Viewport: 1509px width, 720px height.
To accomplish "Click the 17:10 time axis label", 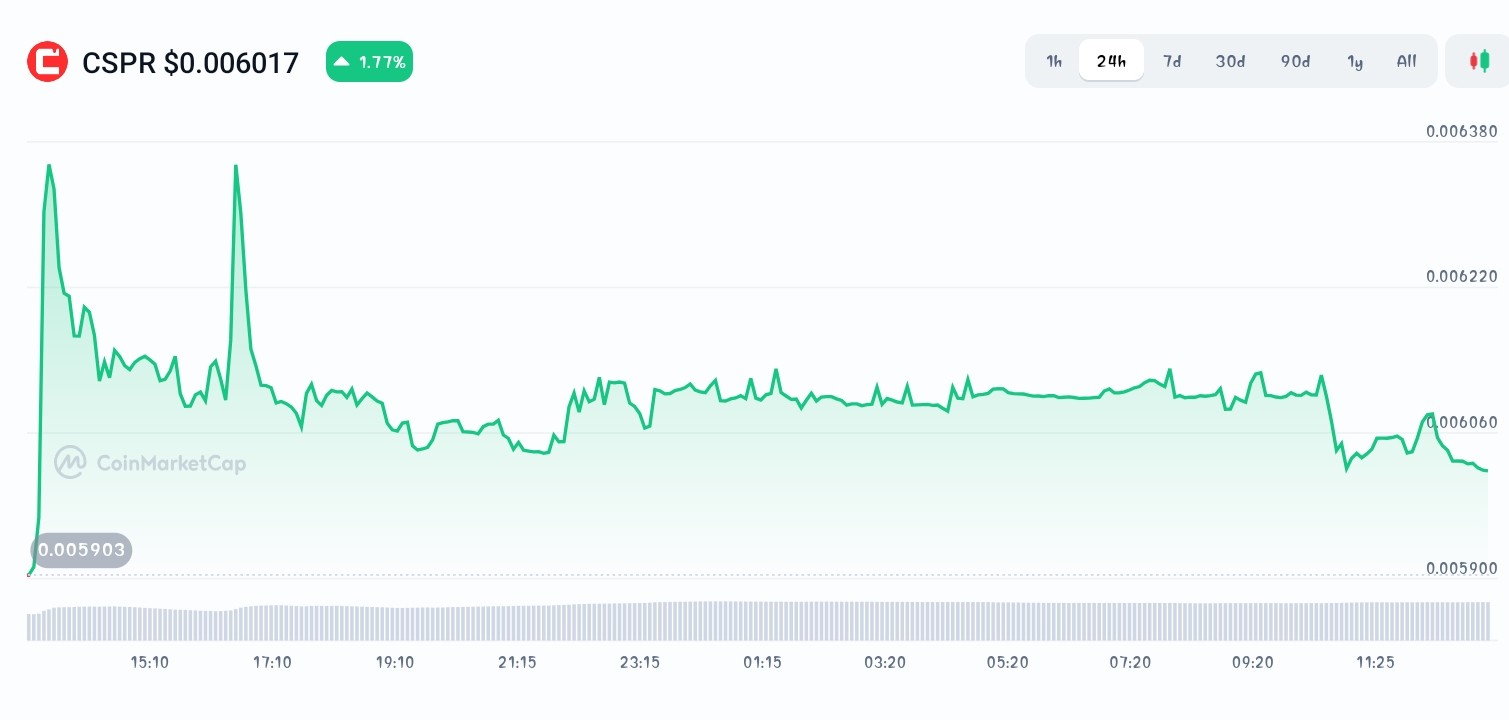I will point(272,662).
